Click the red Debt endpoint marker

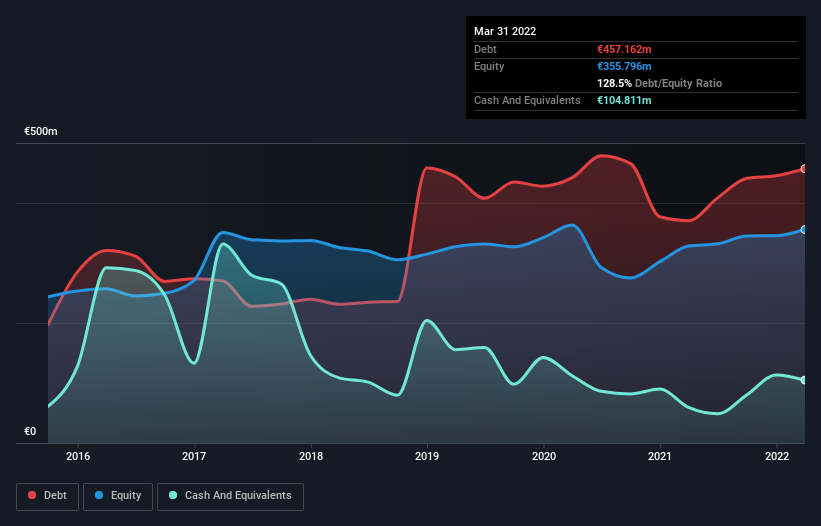pyautogui.click(x=804, y=169)
